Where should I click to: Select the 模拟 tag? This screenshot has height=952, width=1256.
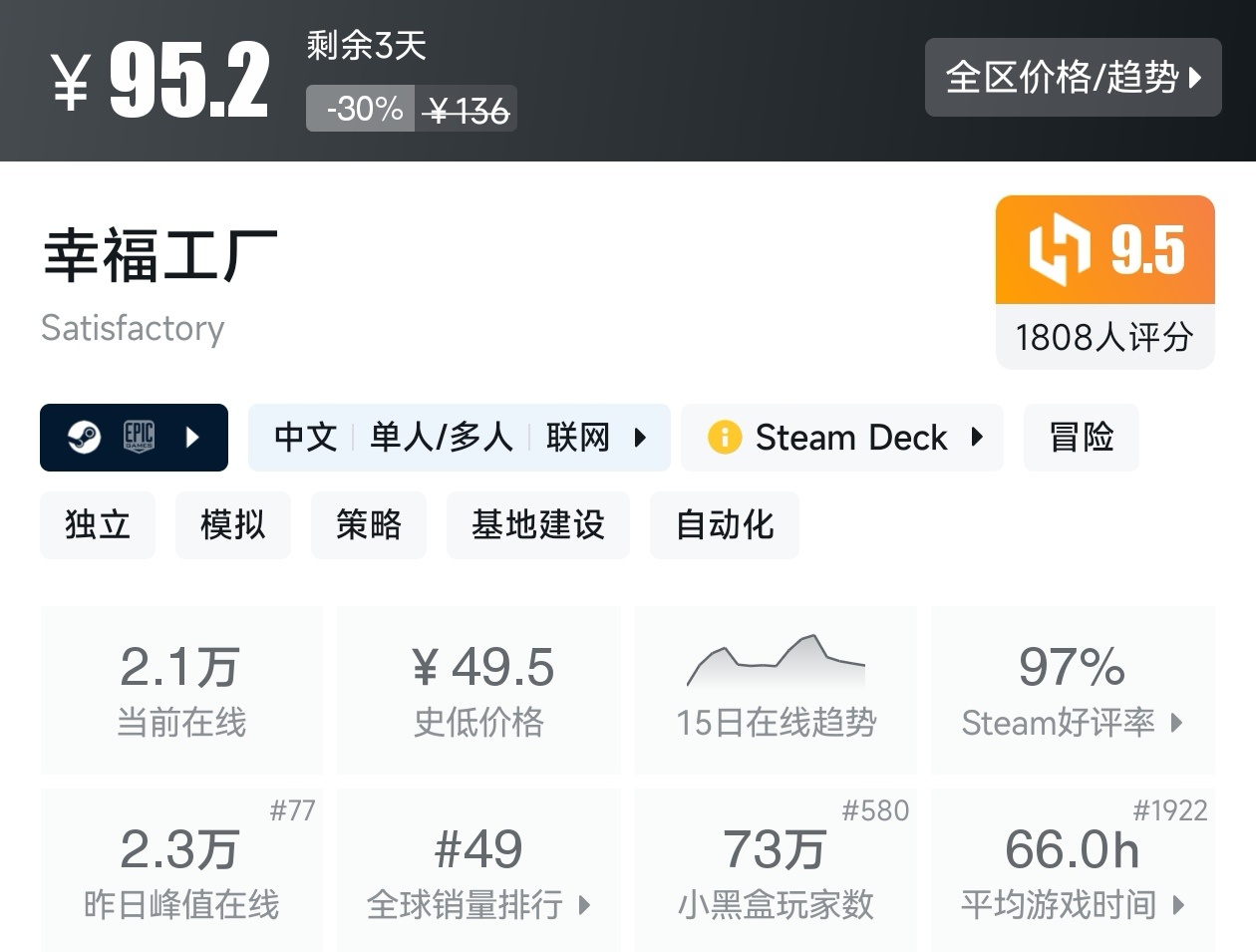[x=233, y=524]
